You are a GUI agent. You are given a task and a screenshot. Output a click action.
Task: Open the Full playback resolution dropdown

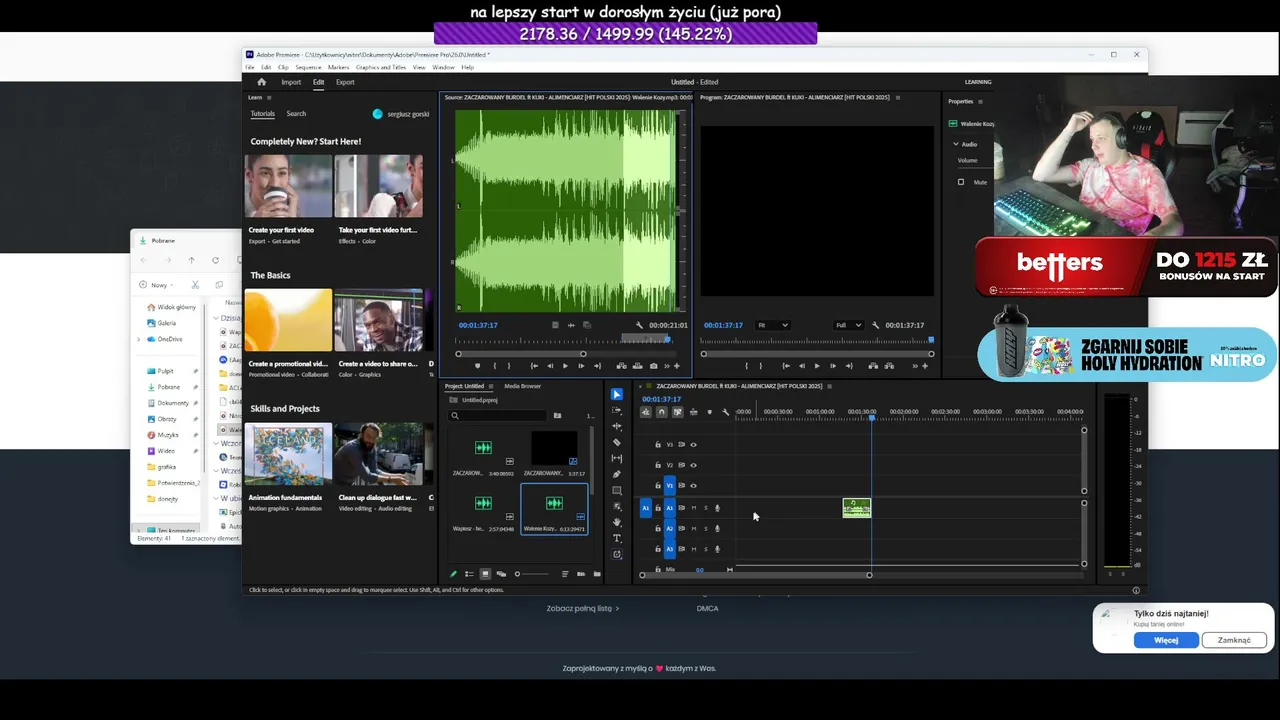point(848,325)
